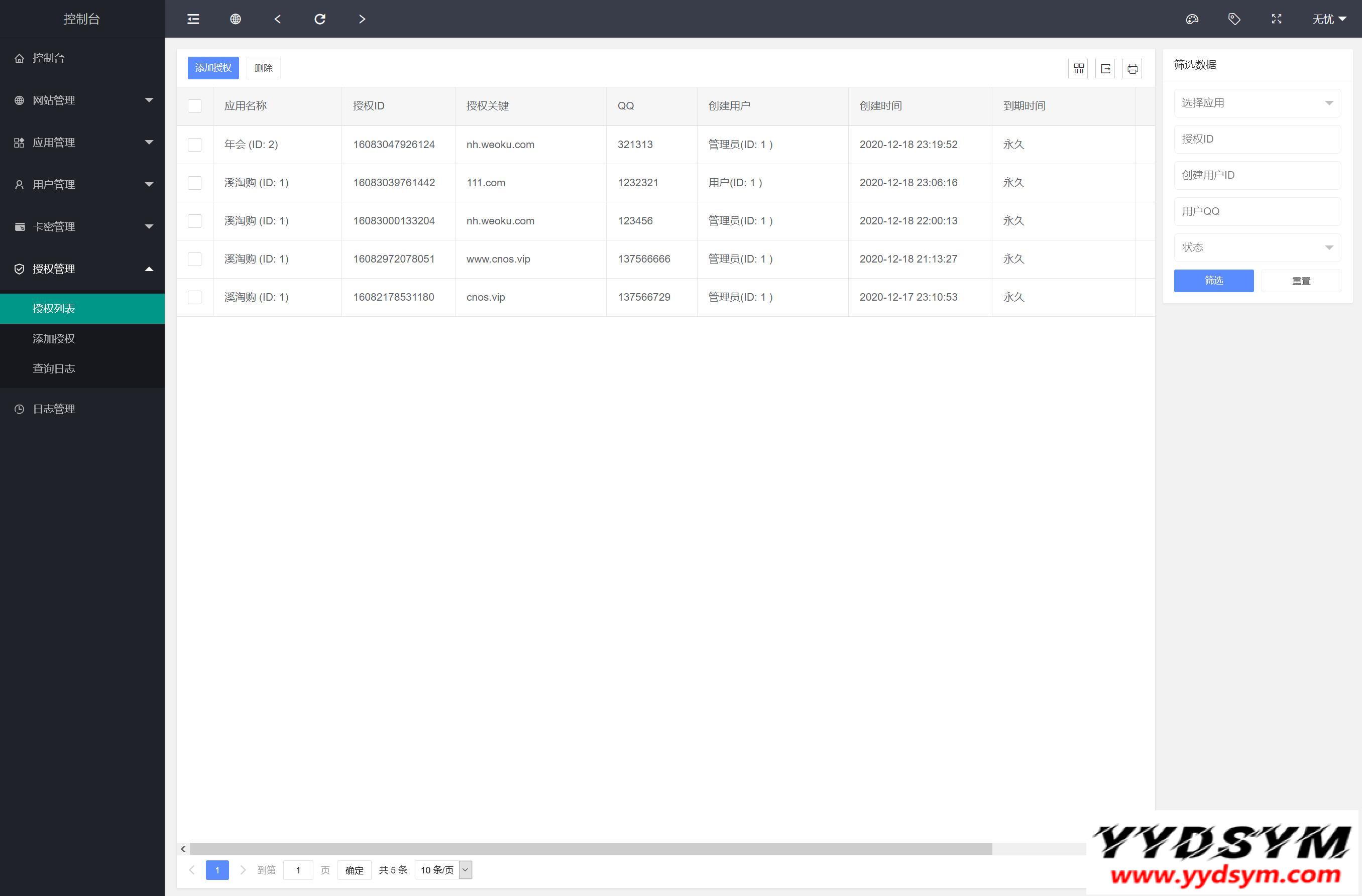This screenshot has width=1362, height=896.
Task: Select the checkbox for cnos.vip row
Action: coord(194,297)
